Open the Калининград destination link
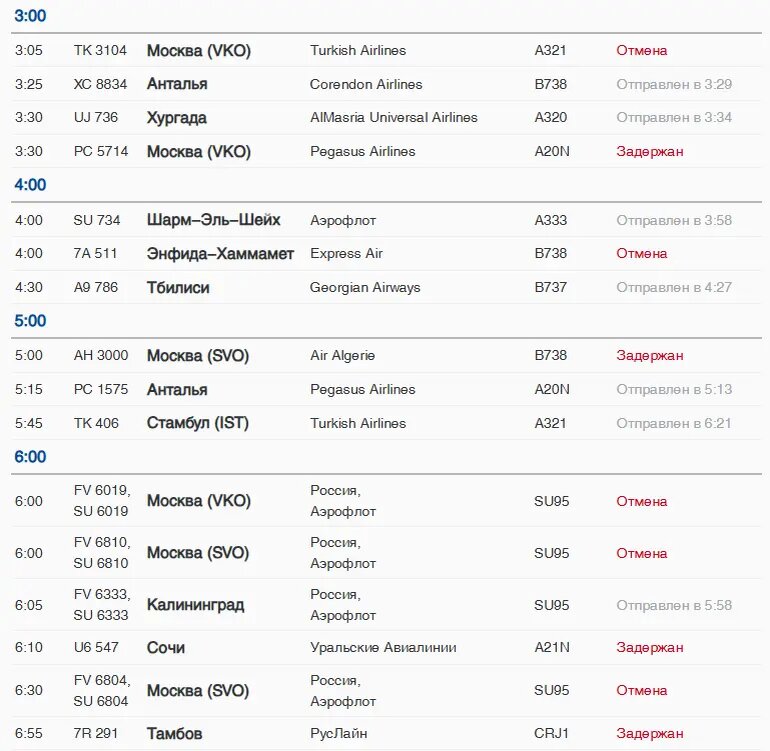The width and height of the screenshot is (770, 751). click(195, 605)
